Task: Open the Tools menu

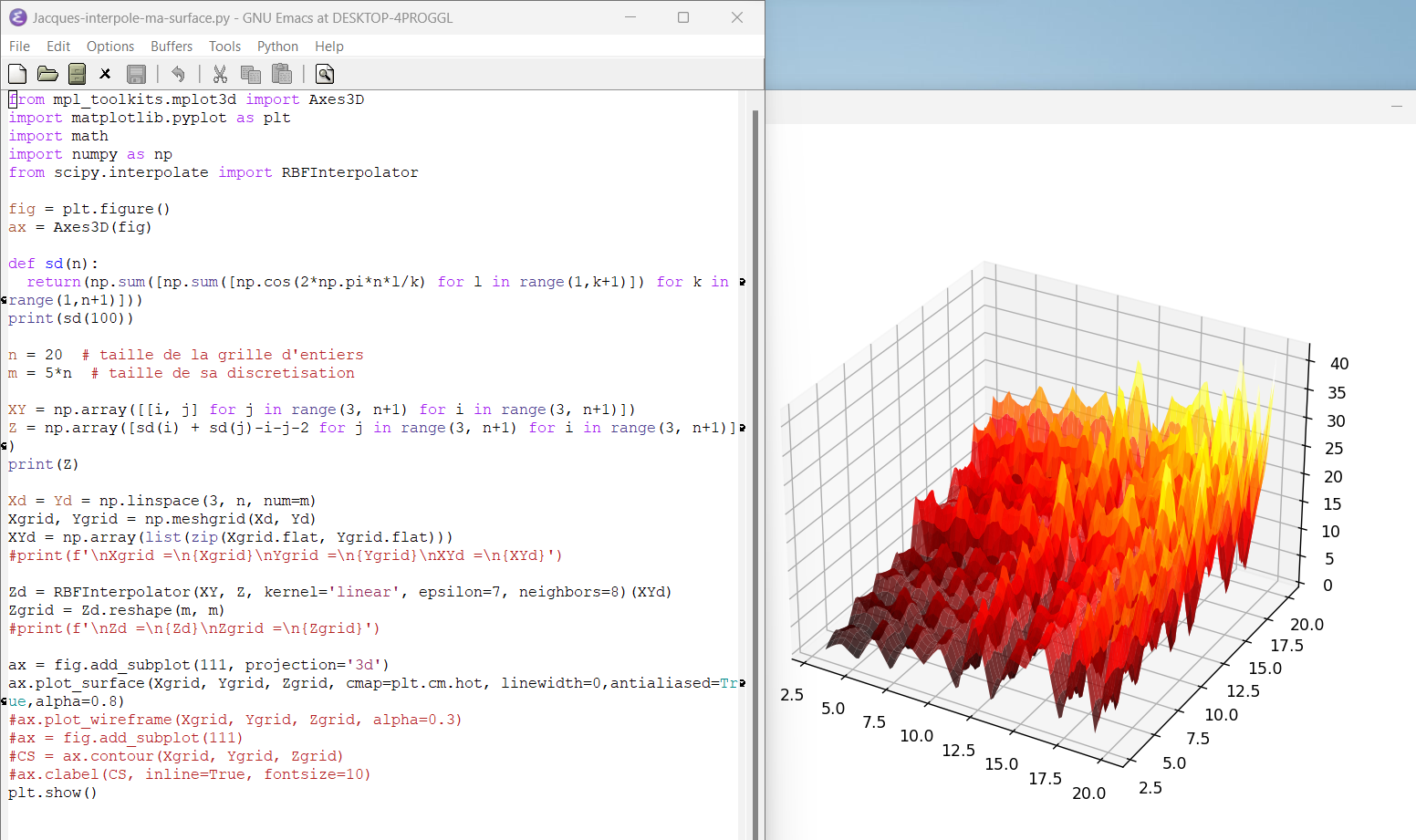Action: pos(224,47)
